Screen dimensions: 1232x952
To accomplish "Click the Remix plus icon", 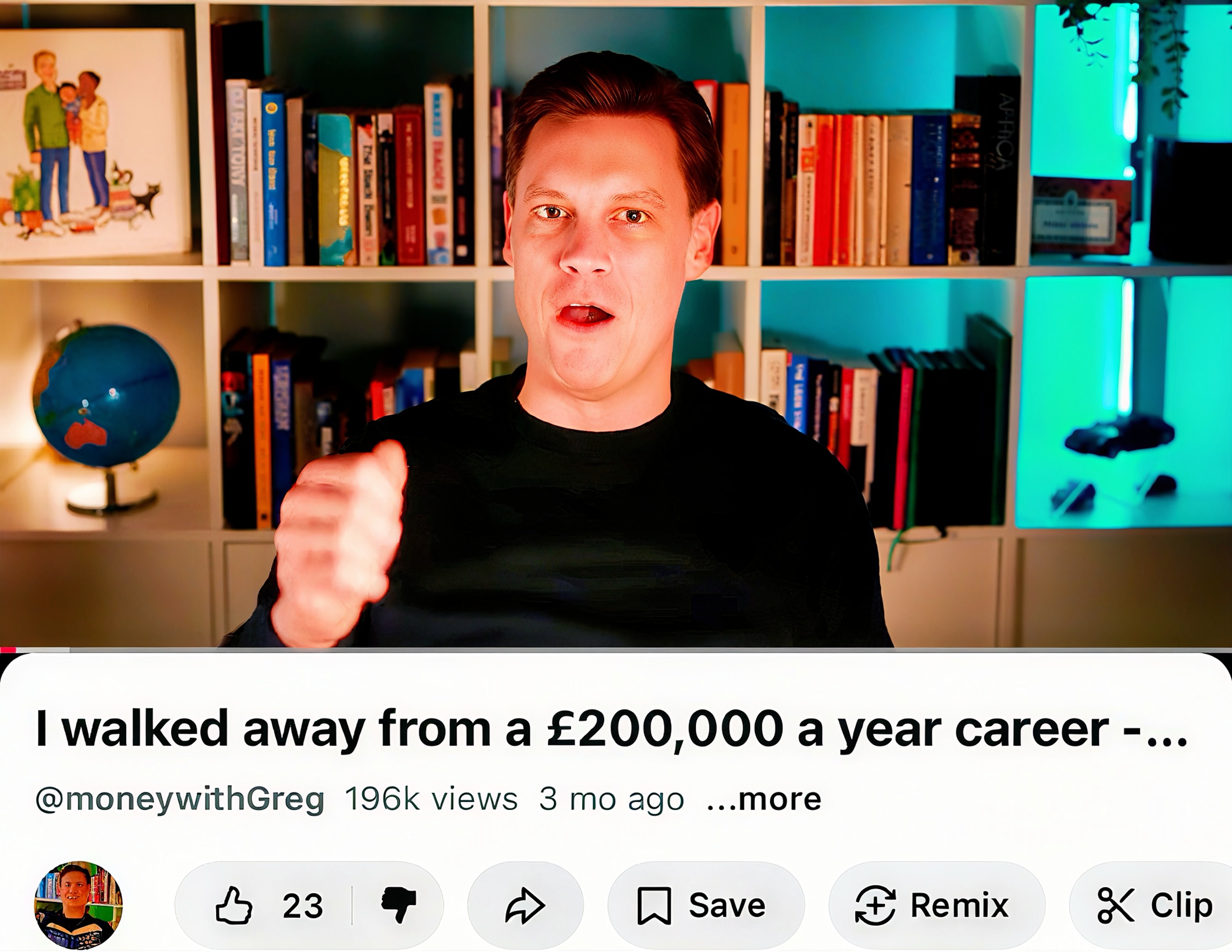I will tap(875, 906).
